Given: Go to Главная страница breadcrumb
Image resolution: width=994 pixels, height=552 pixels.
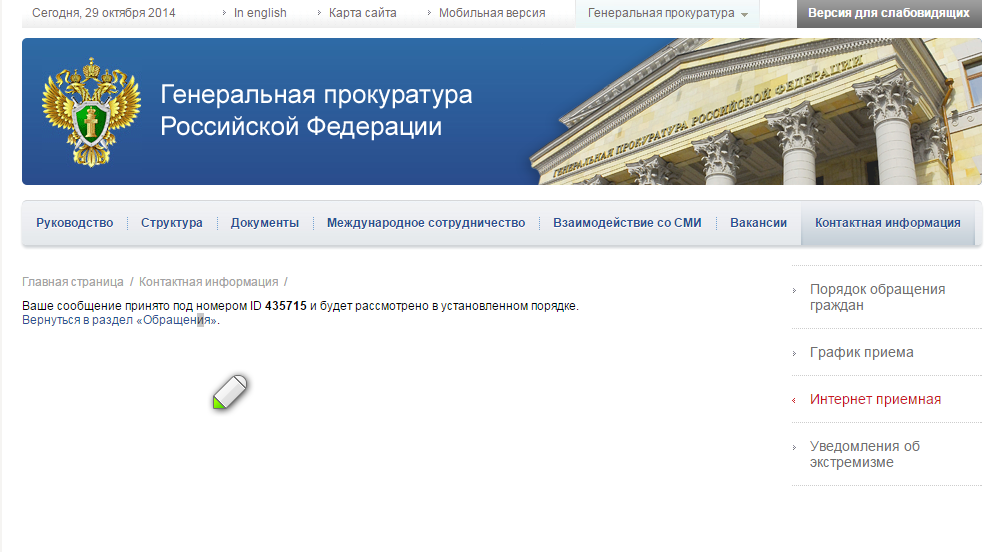Looking at the screenshot, I should pyautogui.click(x=73, y=282).
